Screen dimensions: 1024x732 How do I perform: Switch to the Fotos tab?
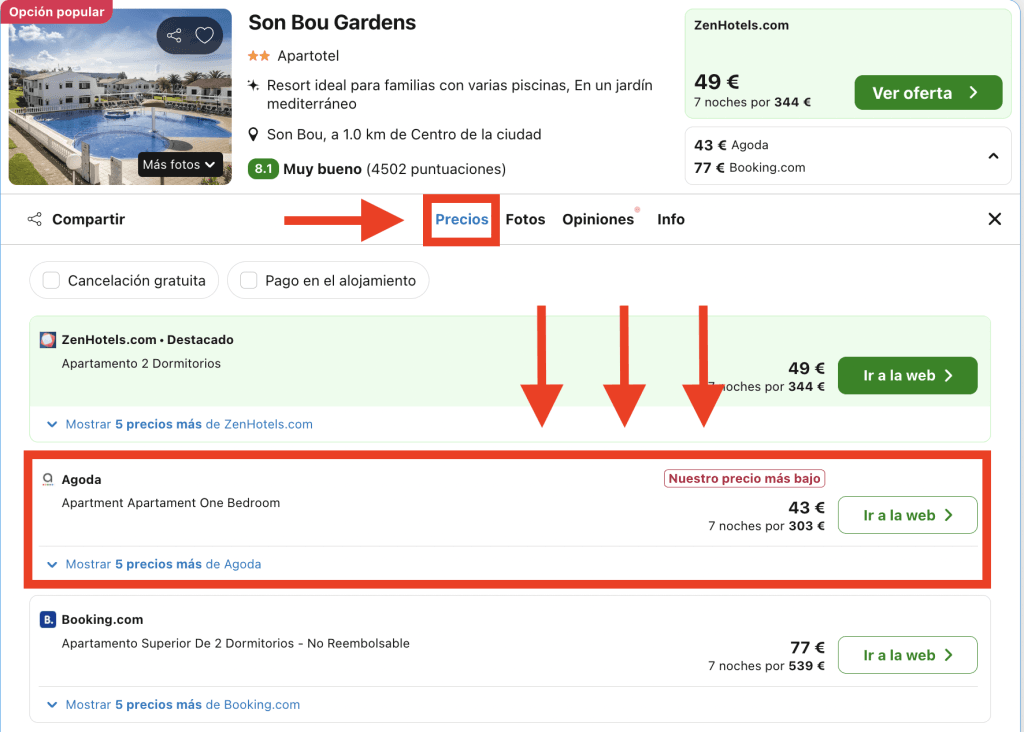tap(525, 219)
